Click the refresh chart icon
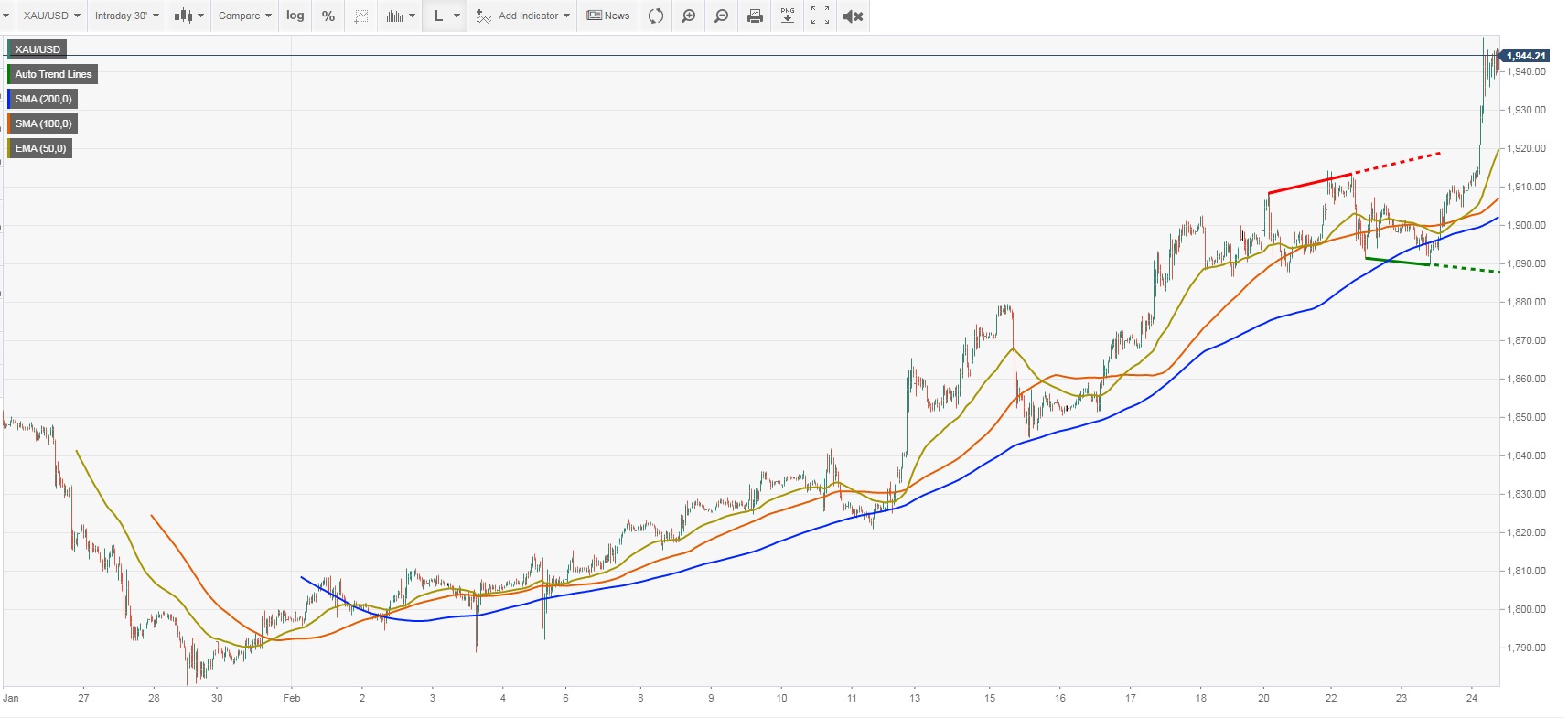1568x718 pixels. click(x=656, y=16)
